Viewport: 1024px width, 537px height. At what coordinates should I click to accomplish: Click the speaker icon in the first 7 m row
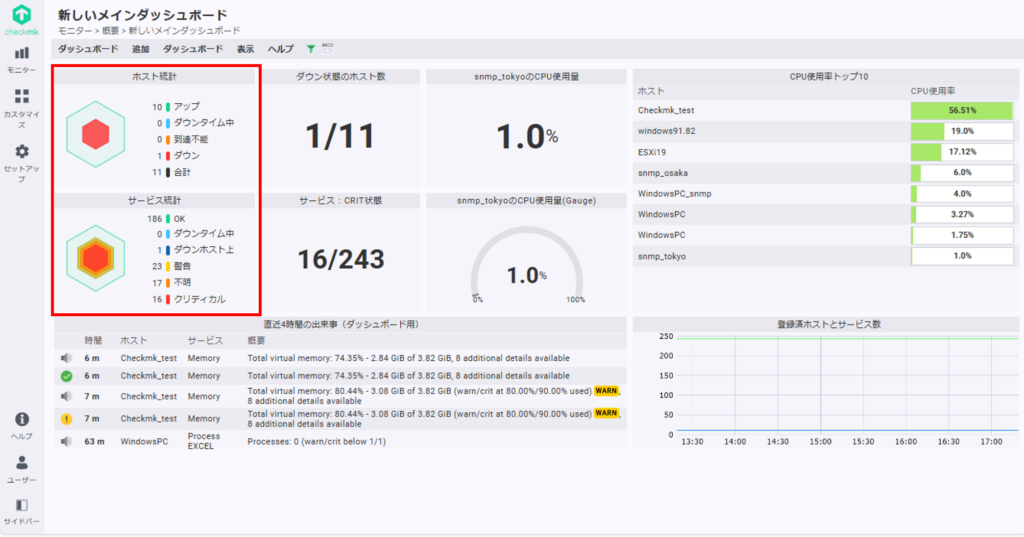click(x=66, y=397)
